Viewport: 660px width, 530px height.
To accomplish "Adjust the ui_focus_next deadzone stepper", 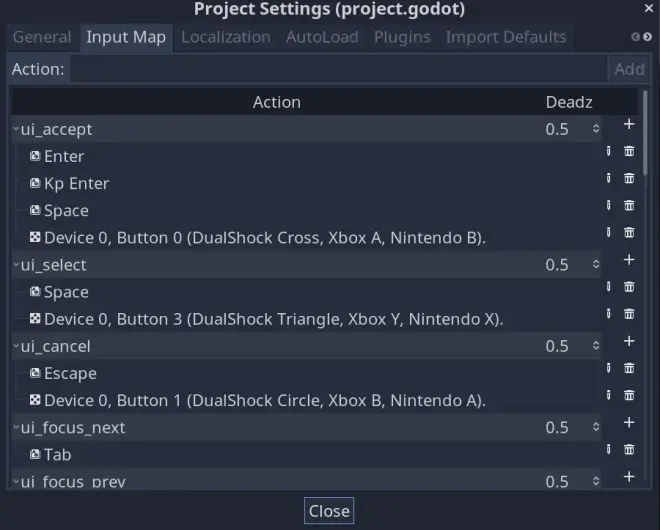I will (596, 427).
